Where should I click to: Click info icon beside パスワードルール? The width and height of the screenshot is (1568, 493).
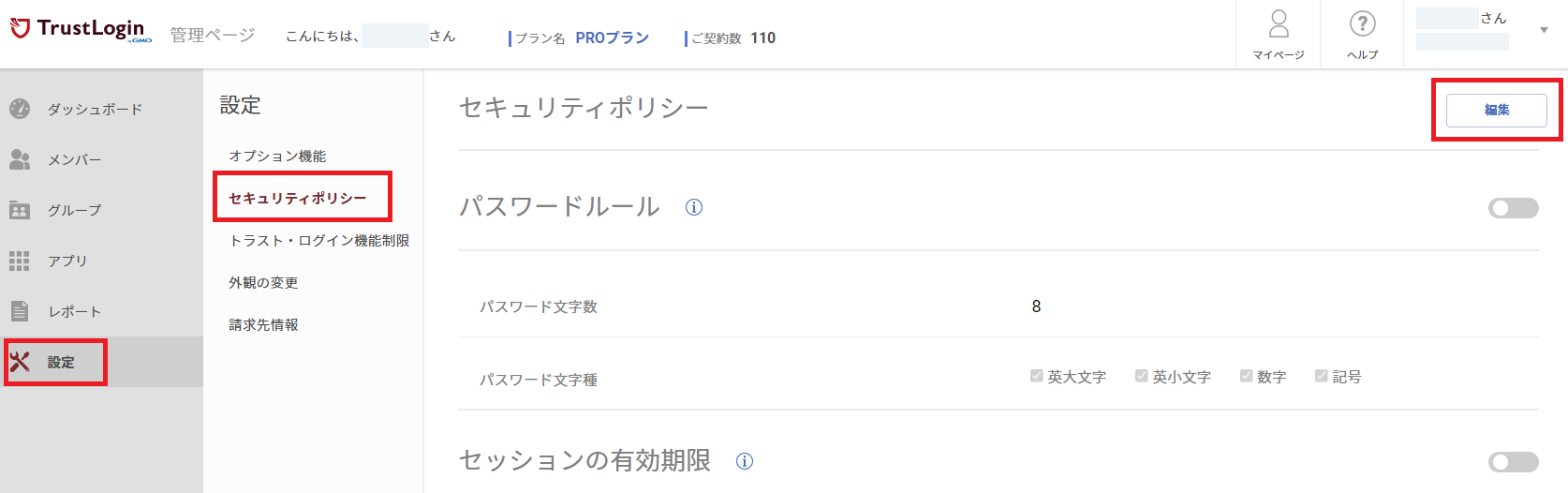pyautogui.click(x=694, y=207)
